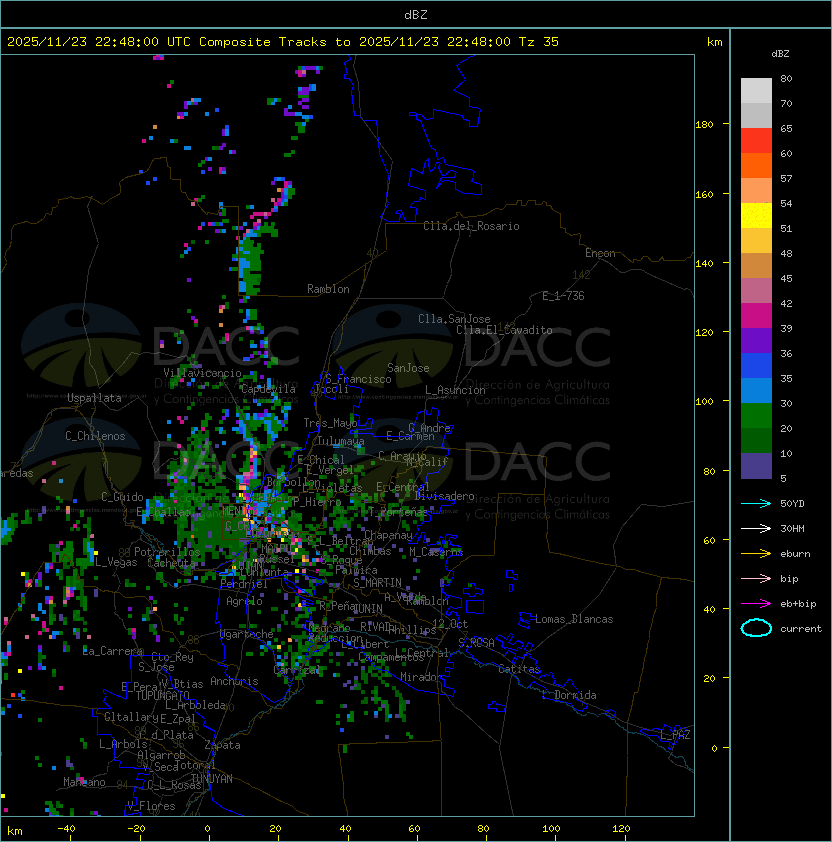
Task: Select the green 20 dBZ color swatch
Action: click(756, 416)
